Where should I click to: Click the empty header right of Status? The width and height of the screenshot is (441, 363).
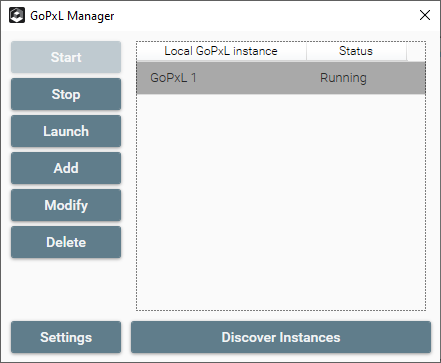(416, 51)
